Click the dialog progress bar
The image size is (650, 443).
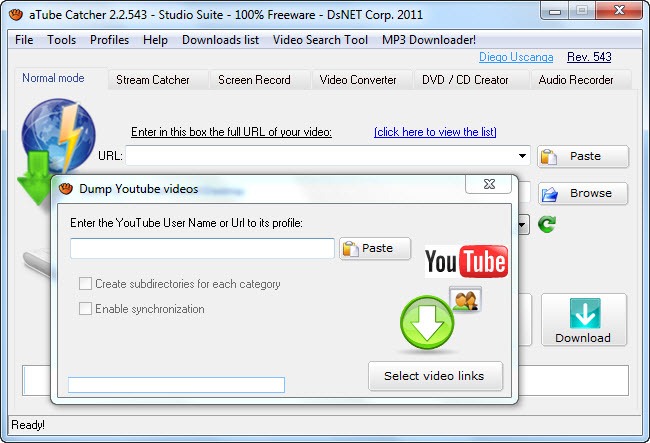click(177, 385)
